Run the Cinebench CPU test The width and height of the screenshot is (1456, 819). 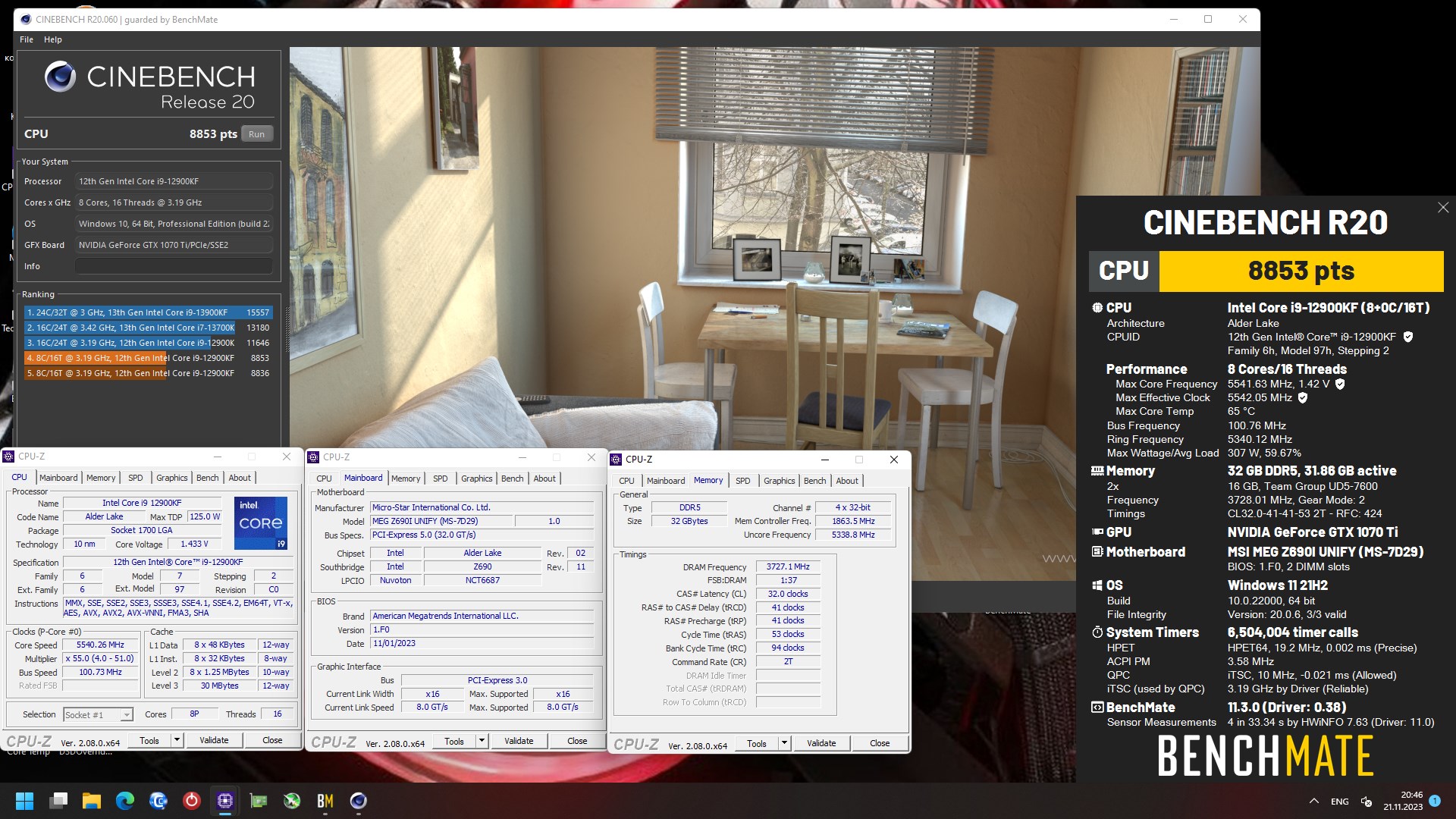pyautogui.click(x=256, y=134)
